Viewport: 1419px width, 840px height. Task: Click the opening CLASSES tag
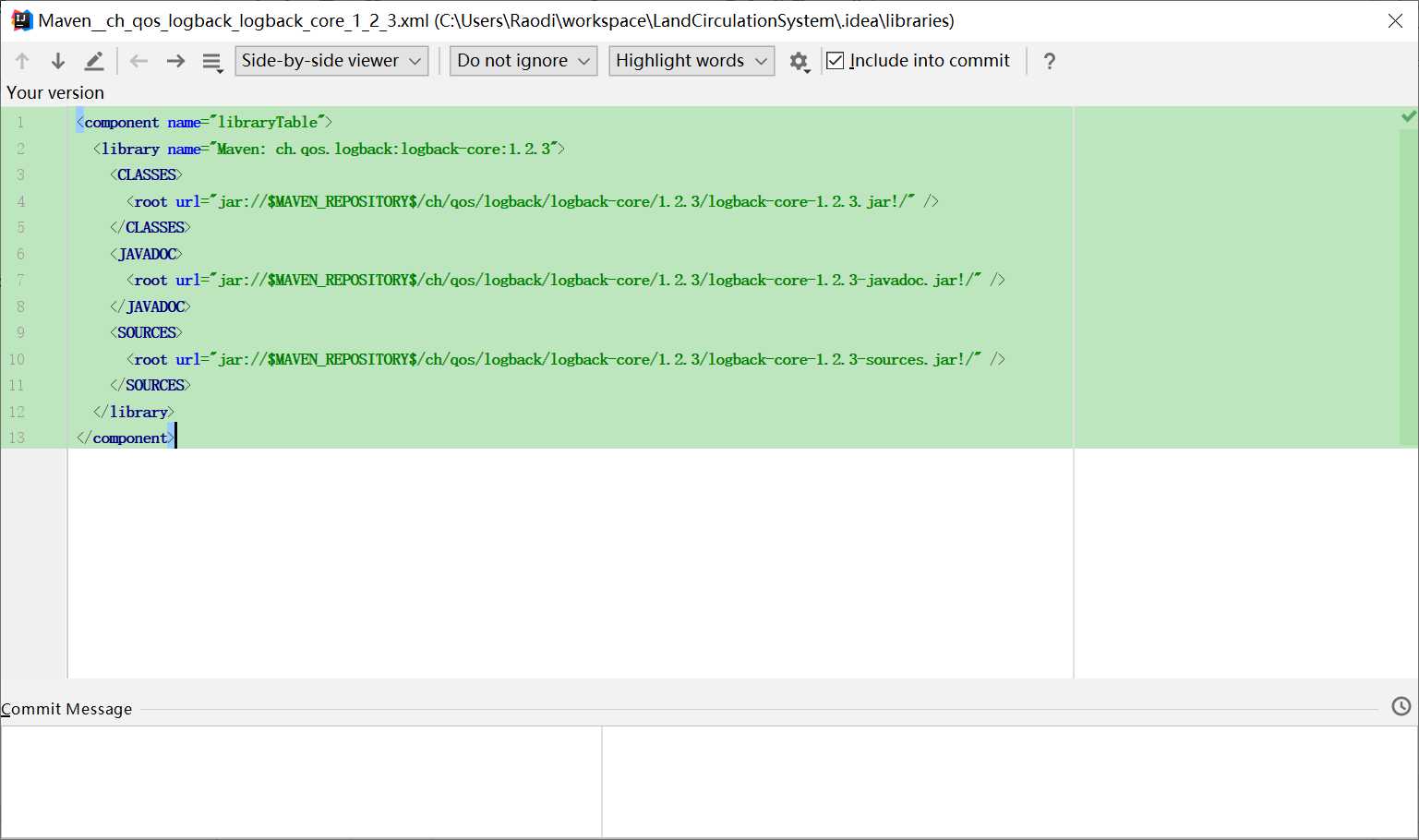(146, 174)
